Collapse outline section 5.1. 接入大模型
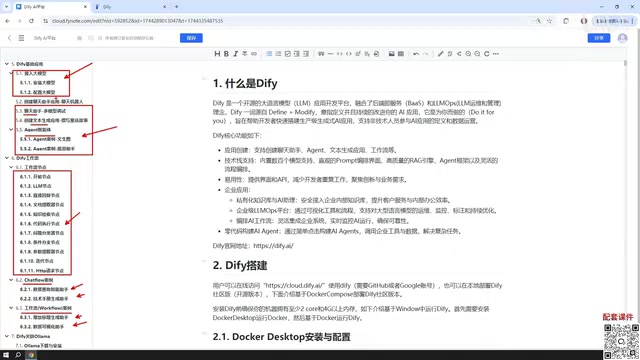The image size is (640, 360). click(11, 73)
